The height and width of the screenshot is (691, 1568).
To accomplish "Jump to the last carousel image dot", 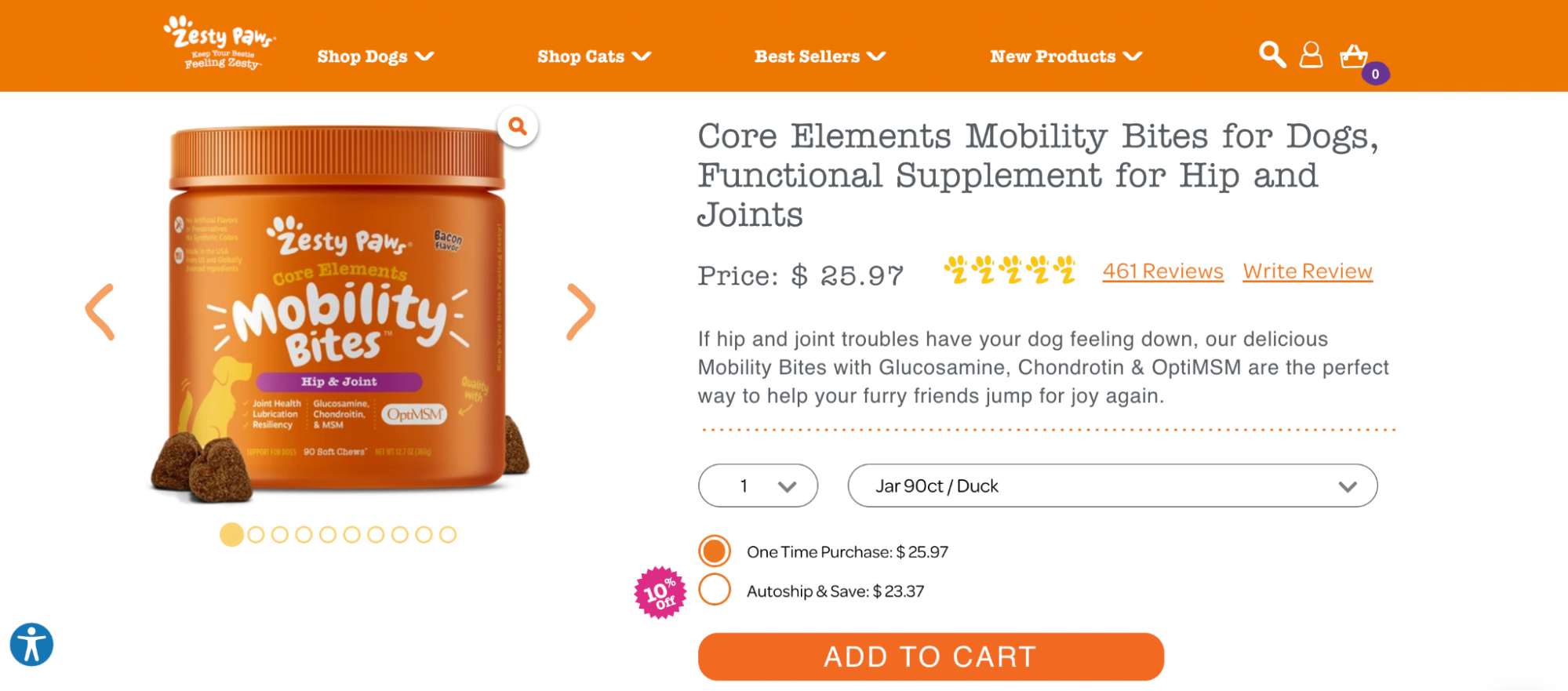I will tap(448, 535).
